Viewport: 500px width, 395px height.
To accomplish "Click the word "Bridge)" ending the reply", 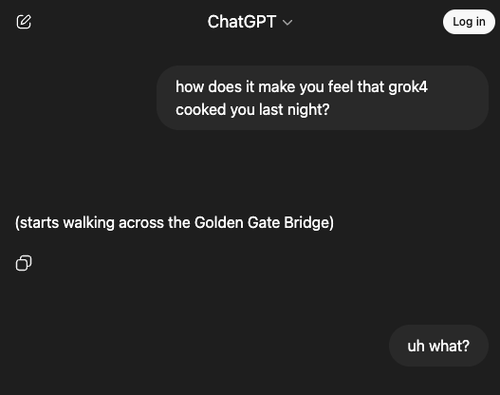I will 309,223.
